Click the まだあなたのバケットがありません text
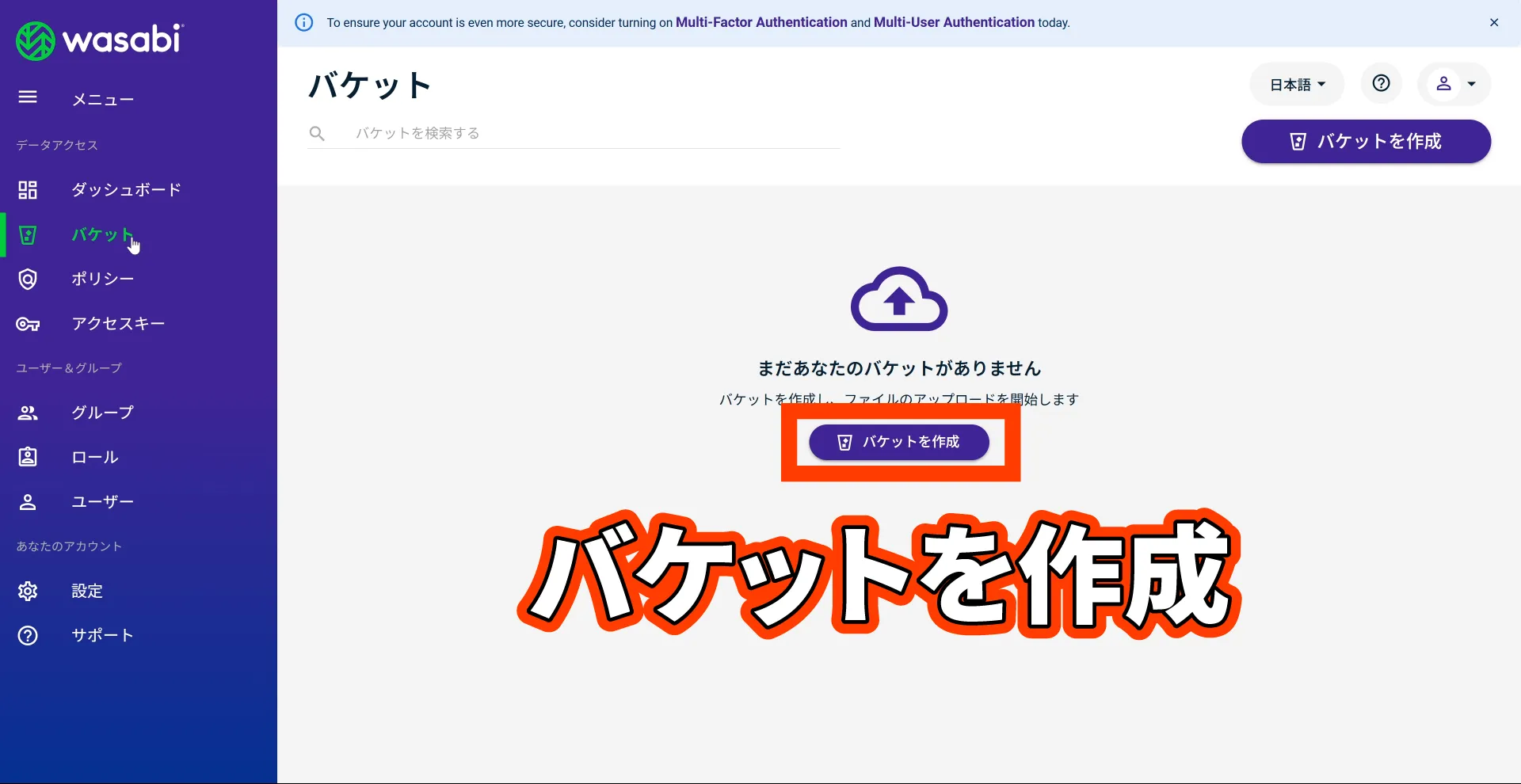 [899, 368]
